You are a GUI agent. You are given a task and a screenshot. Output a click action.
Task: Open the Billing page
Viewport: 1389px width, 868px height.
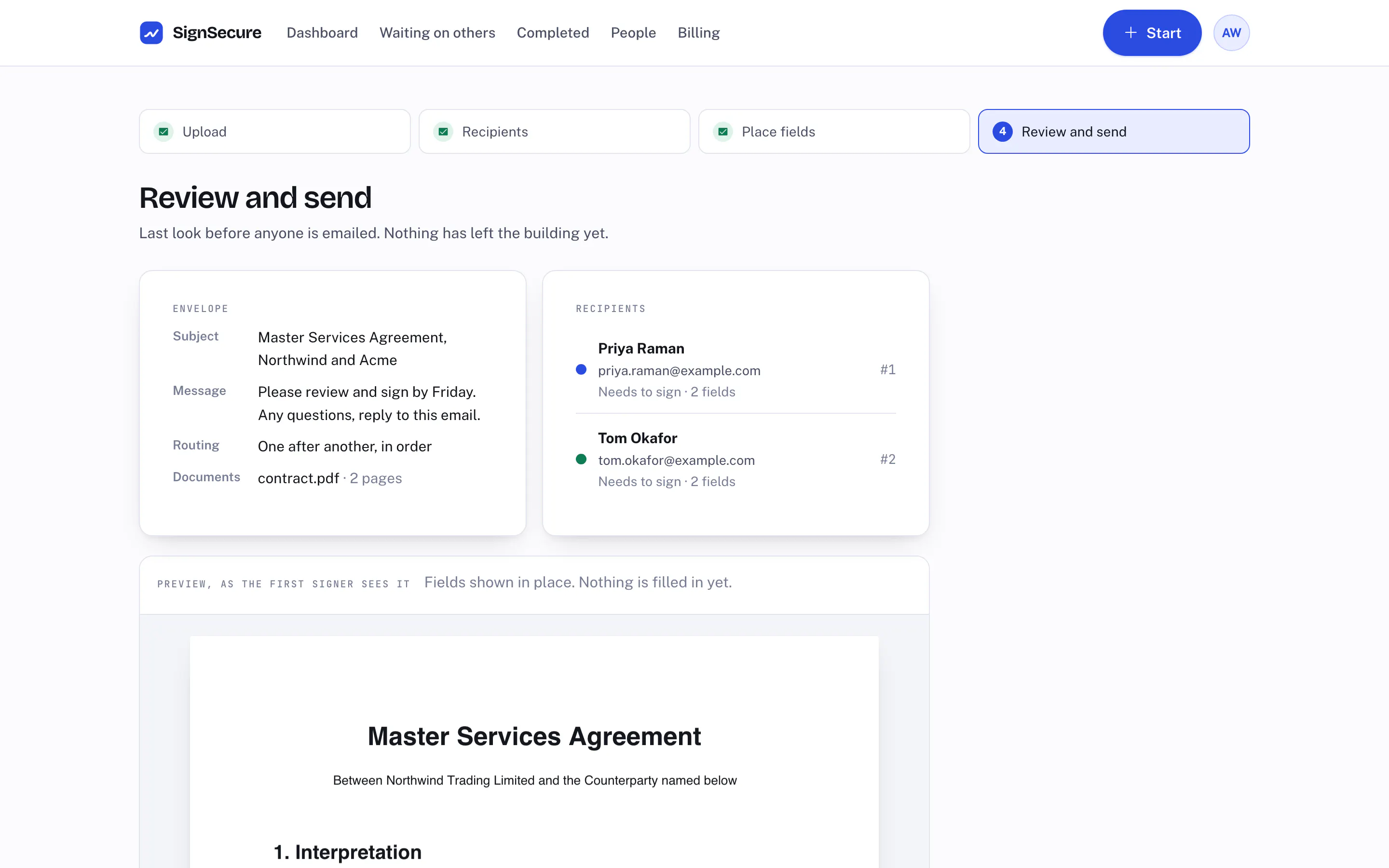[x=698, y=33]
